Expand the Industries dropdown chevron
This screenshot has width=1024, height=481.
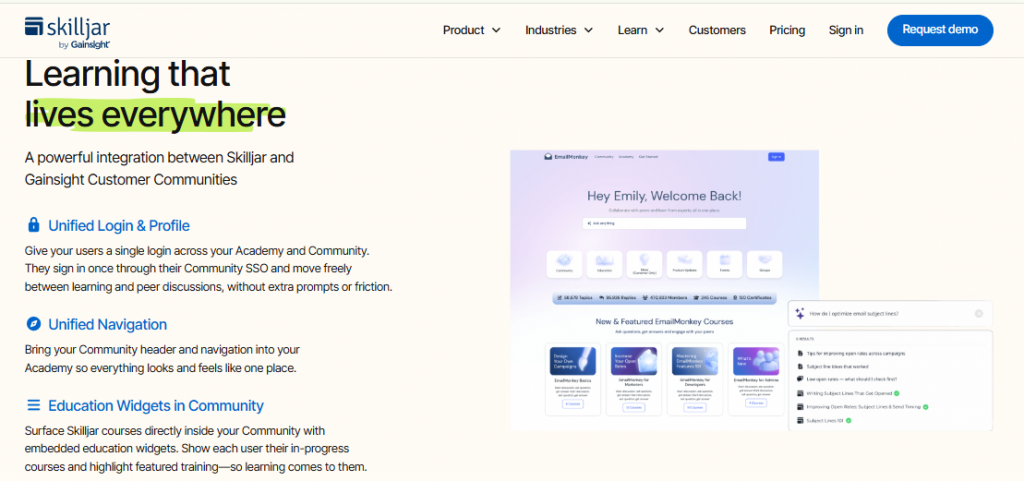[x=588, y=30]
